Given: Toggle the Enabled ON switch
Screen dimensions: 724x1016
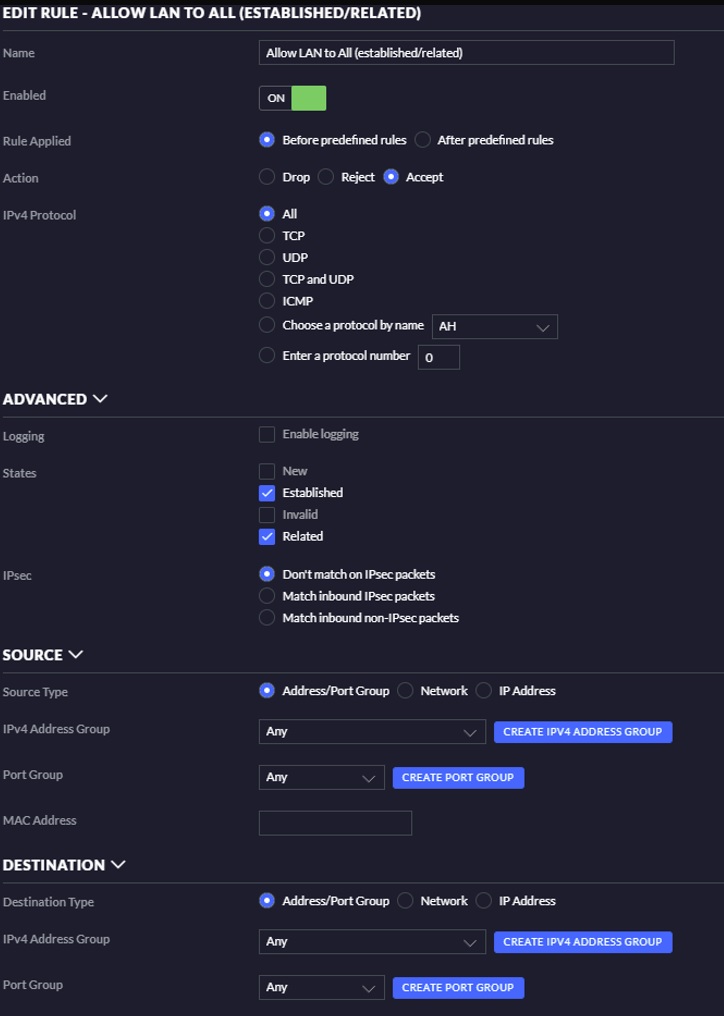Looking at the screenshot, I should click(x=292, y=98).
